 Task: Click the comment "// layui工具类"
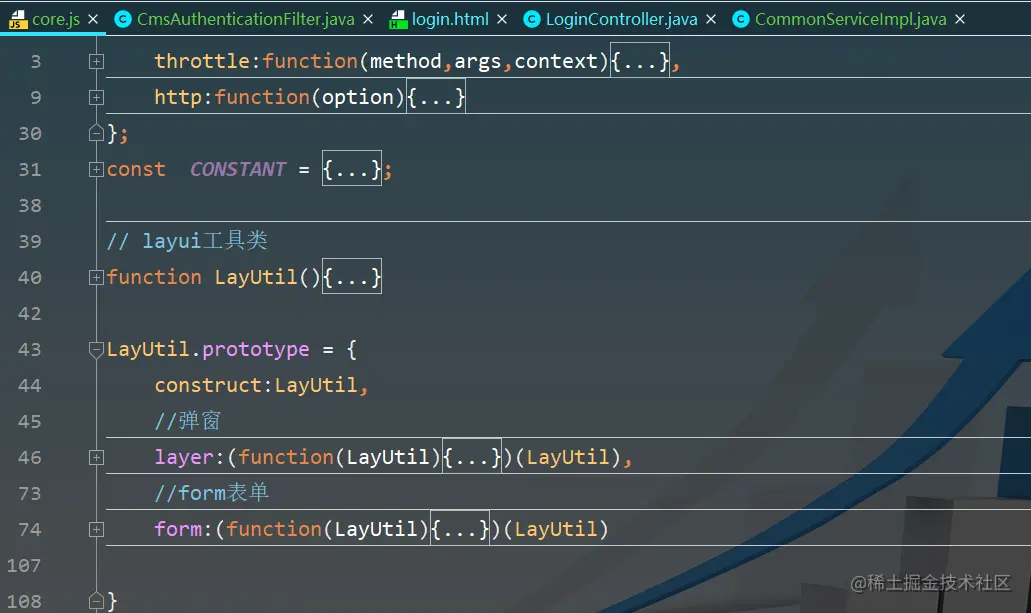pos(187,241)
